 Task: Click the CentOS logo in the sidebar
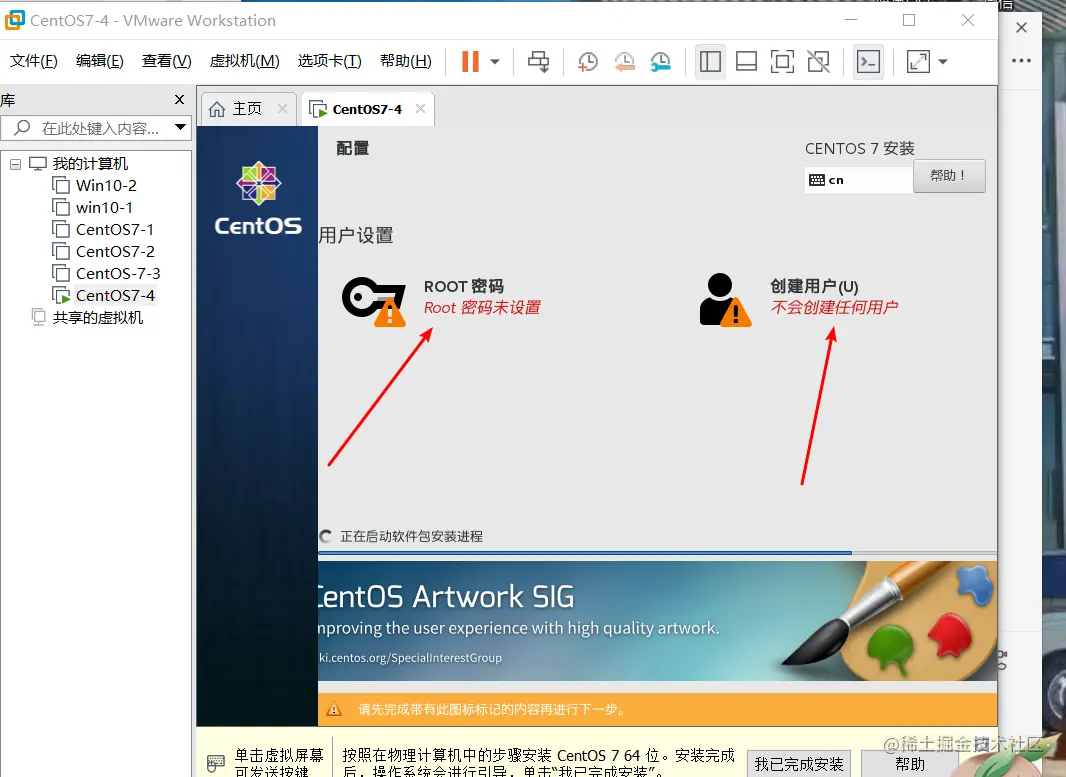pyautogui.click(x=258, y=198)
